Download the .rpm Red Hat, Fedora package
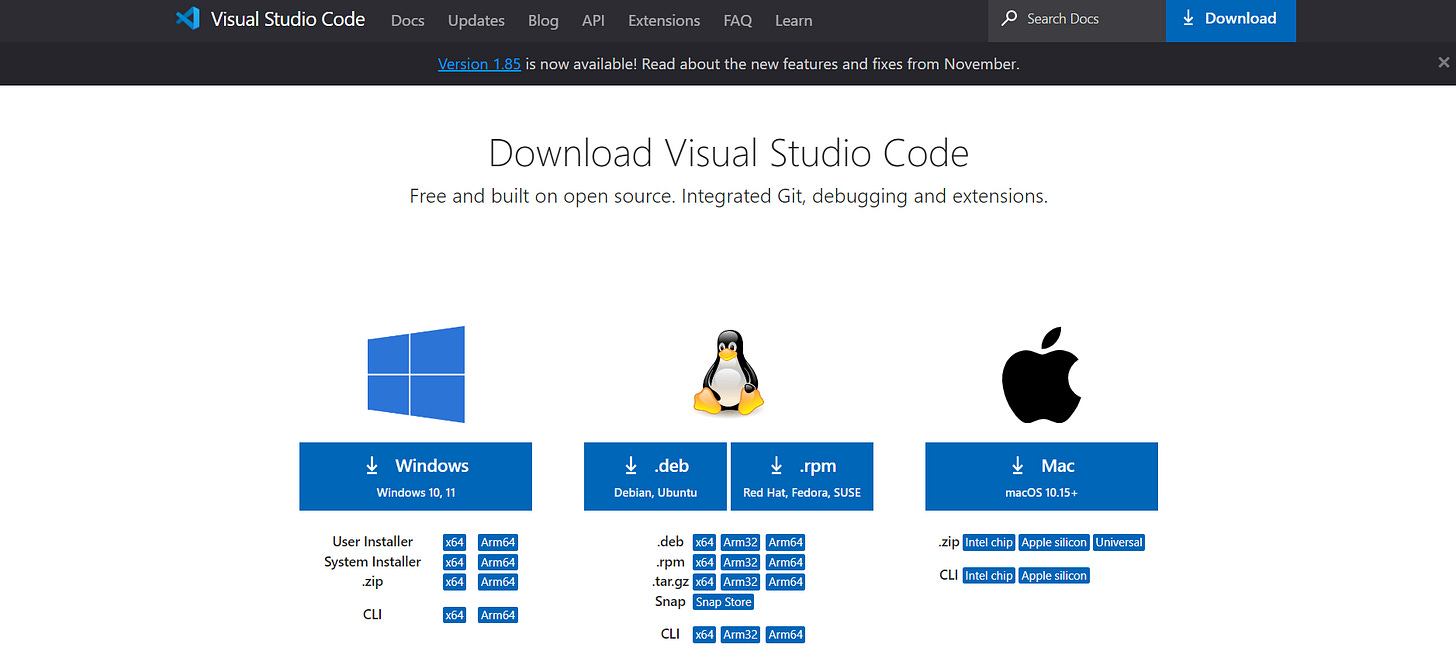 (802, 476)
